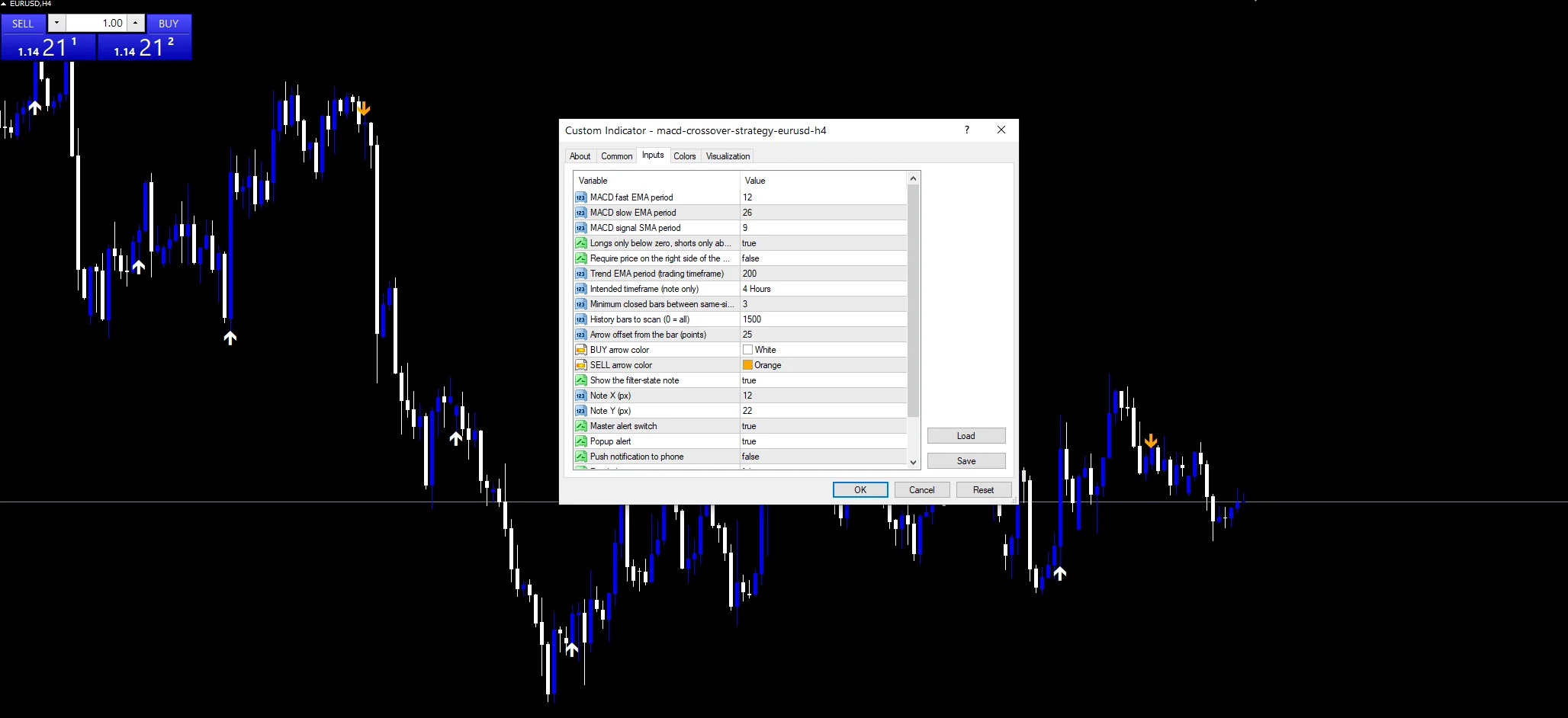Click the inputs list scroll up arrow

tap(913, 178)
